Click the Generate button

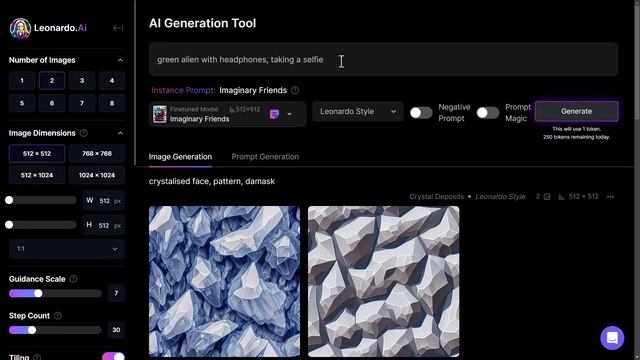pyautogui.click(x=576, y=111)
